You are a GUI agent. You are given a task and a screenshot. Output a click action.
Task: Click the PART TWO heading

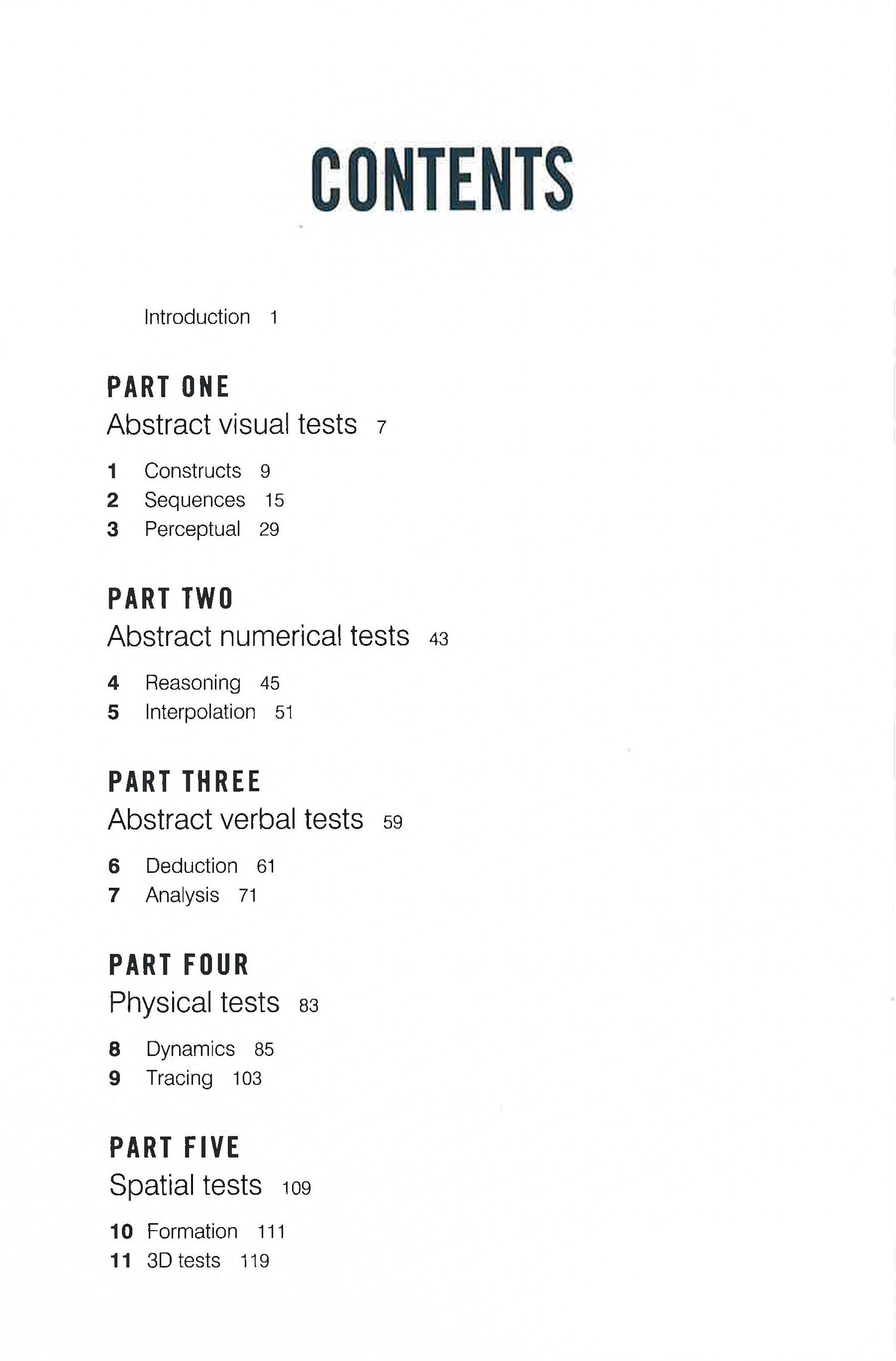tap(170, 599)
